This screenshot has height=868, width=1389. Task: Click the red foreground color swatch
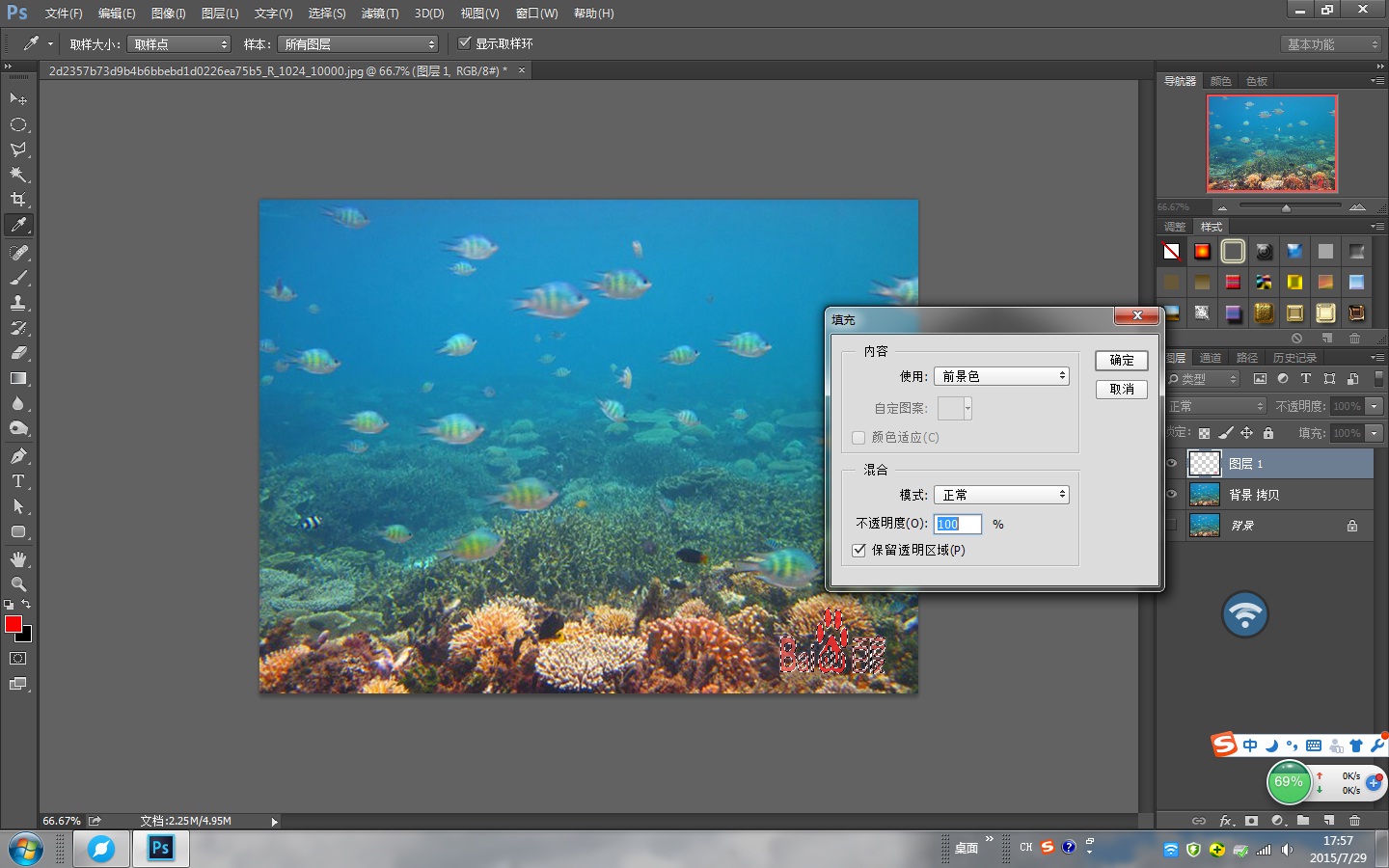[x=13, y=624]
